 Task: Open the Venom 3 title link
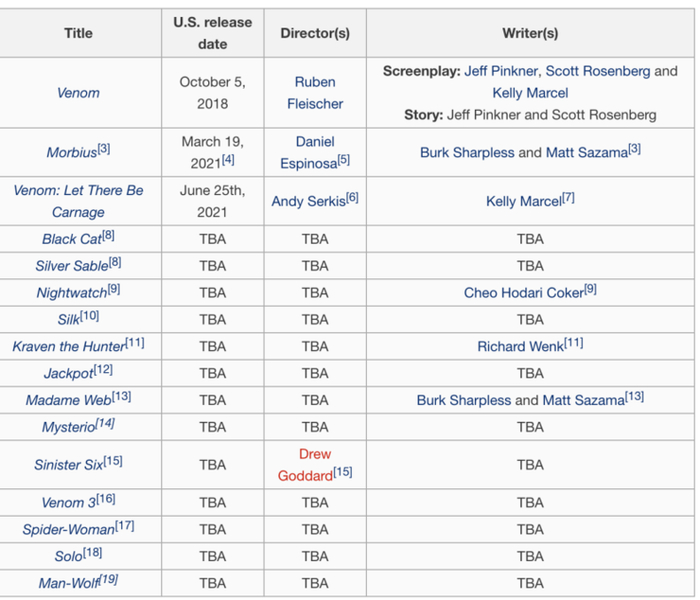pyautogui.click(x=69, y=503)
